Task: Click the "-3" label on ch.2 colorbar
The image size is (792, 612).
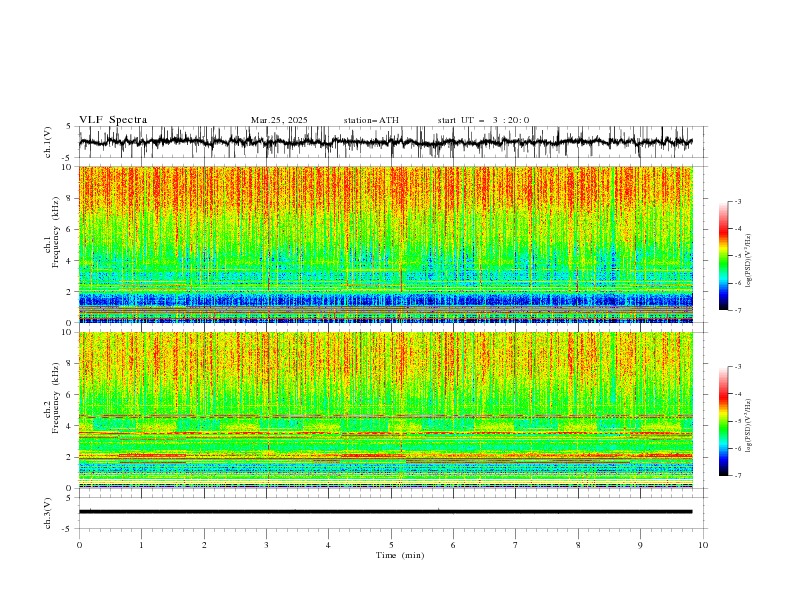Action: coord(738,367)
